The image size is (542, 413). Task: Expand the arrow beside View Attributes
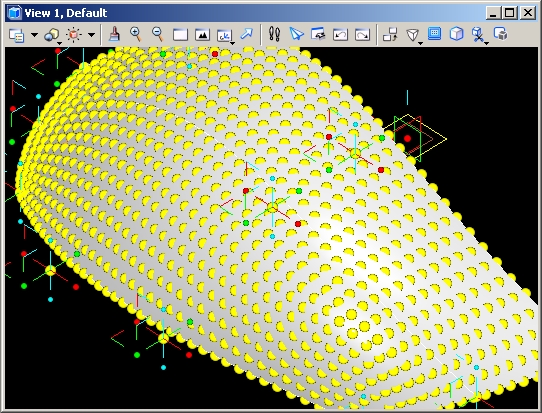point(35,35)
